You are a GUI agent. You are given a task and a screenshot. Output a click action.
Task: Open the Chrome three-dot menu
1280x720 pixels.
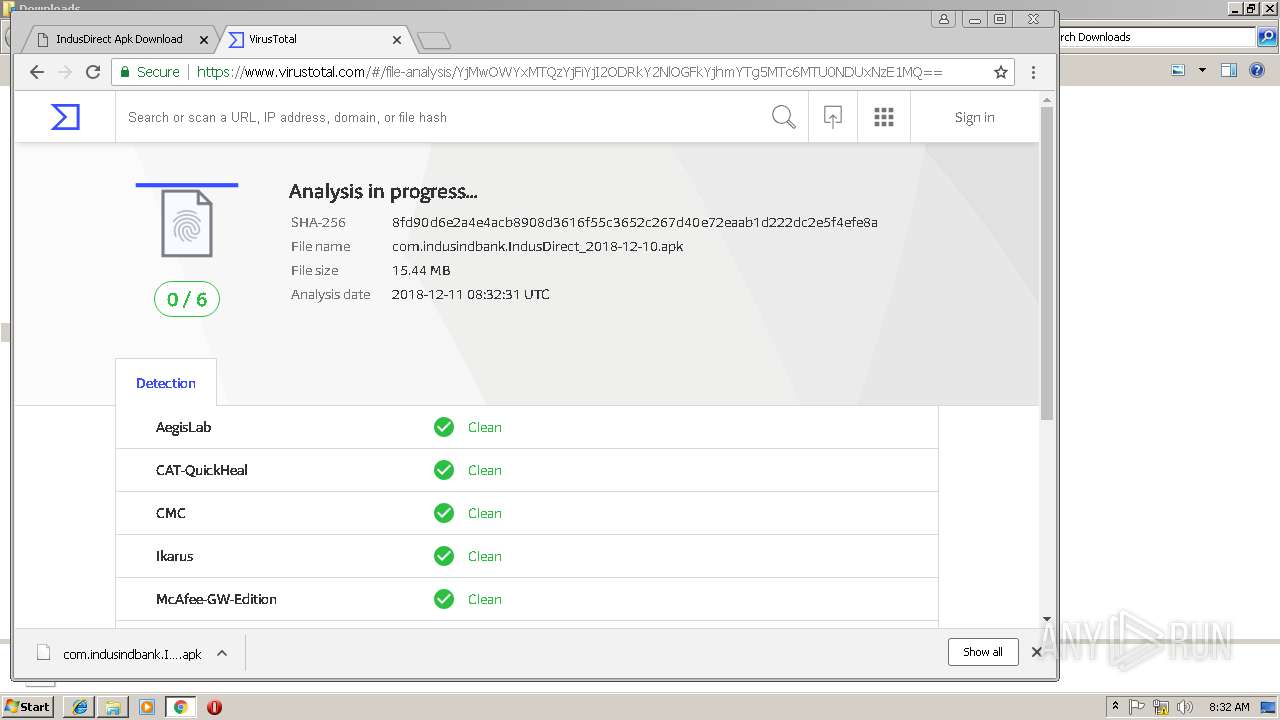click(1033, 72)
